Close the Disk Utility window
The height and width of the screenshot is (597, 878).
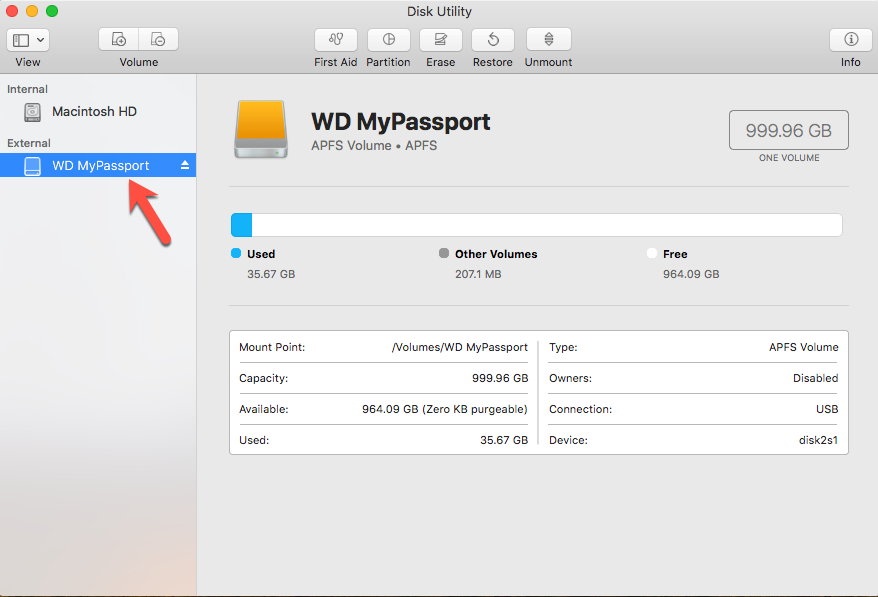click(12, 11)
